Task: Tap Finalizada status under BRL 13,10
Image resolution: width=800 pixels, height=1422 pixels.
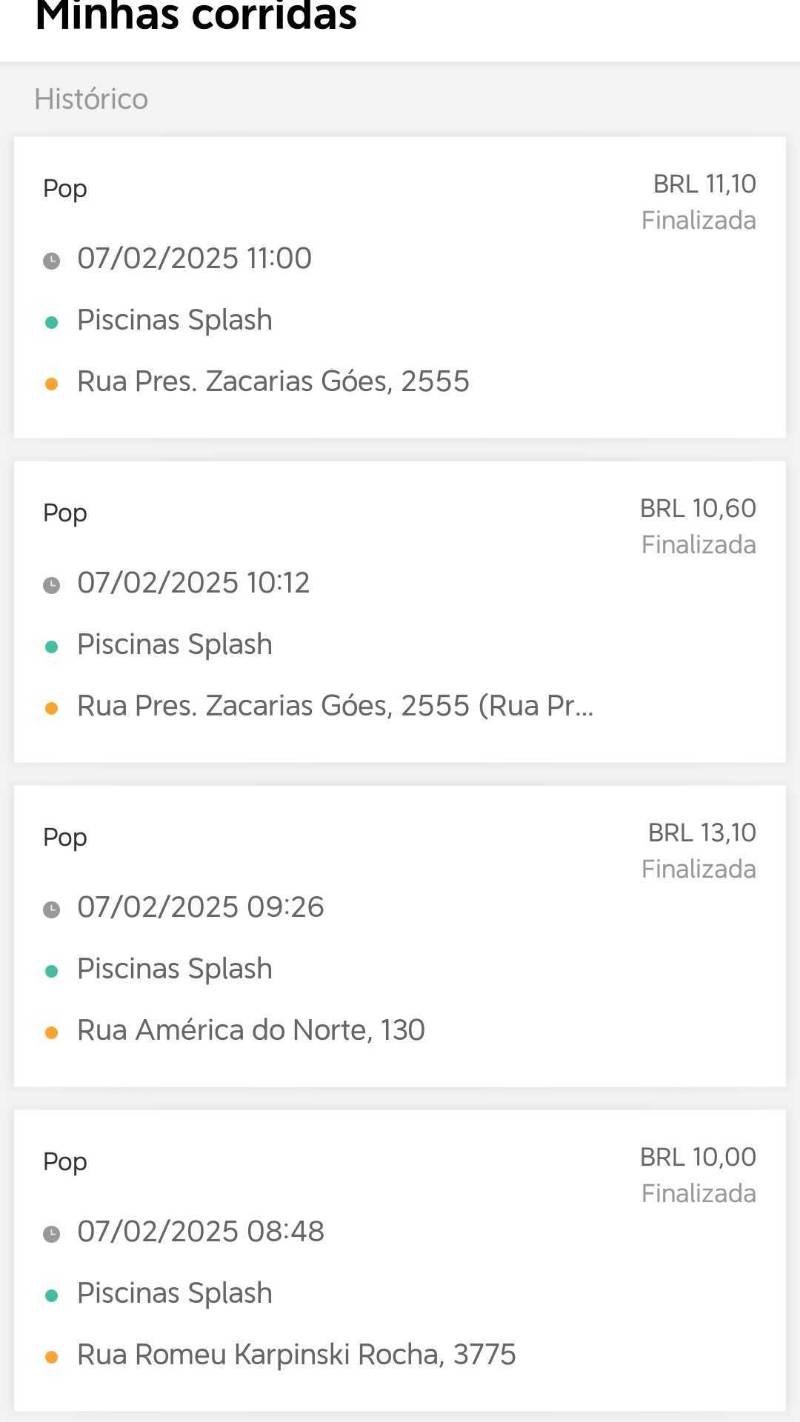Action: [x=698, y=869]
